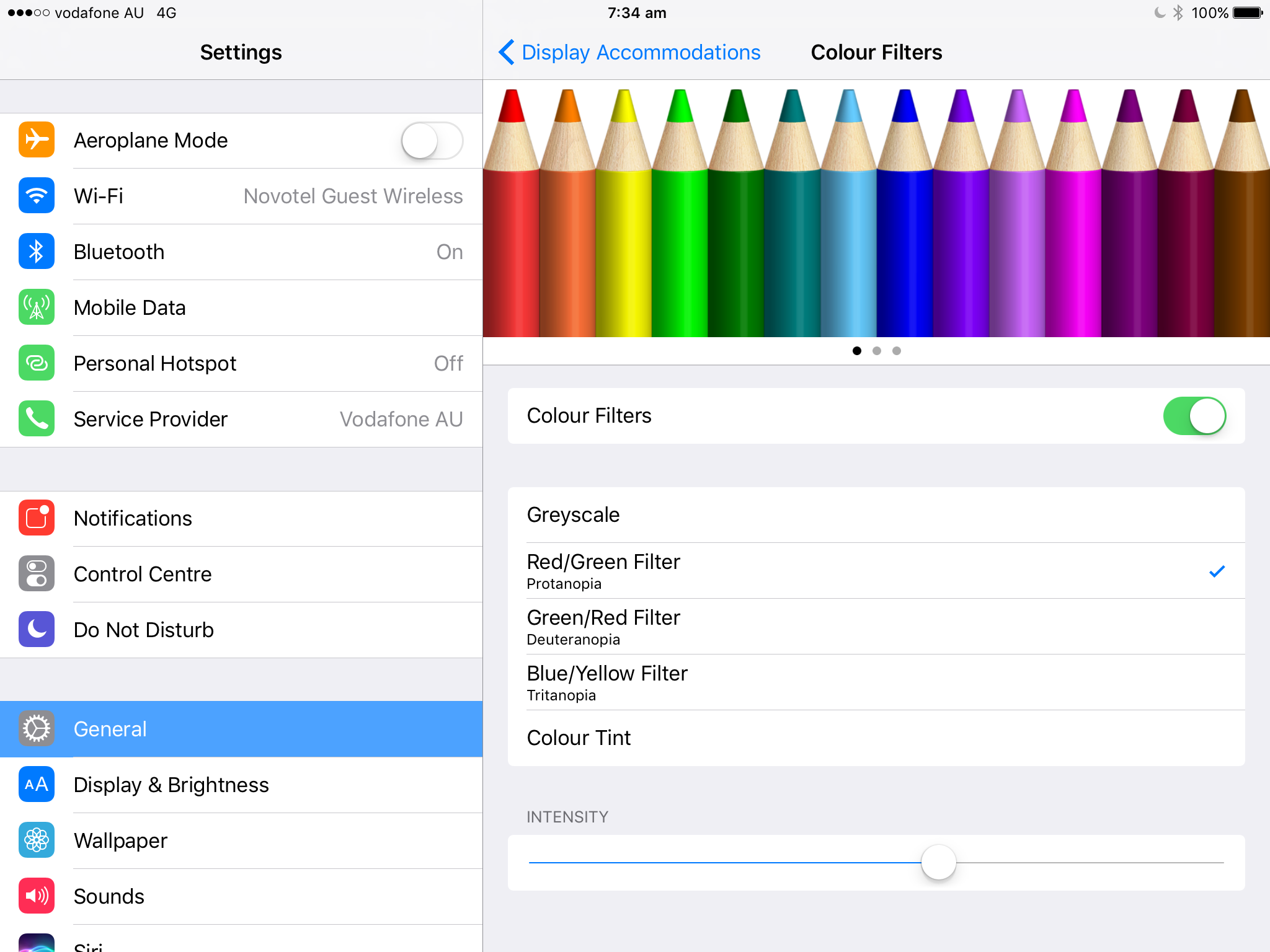
Task: Open Control Centre using its icon
Action: [x=37, y=574]
